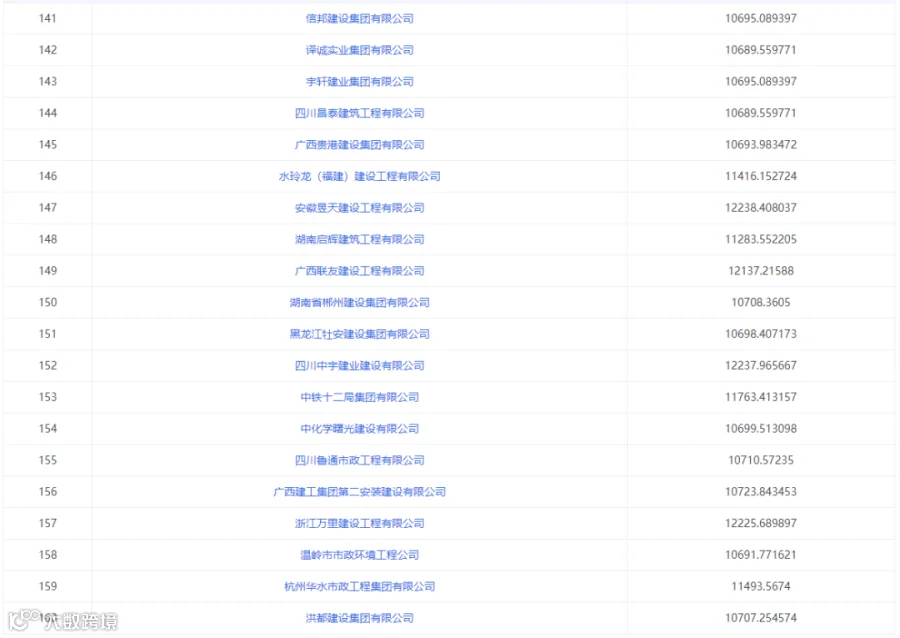Viewport: 900px width, 638px height.
Task: Open the 杭州华水市政工程集团有限公司 link
Action: (359, 586)
